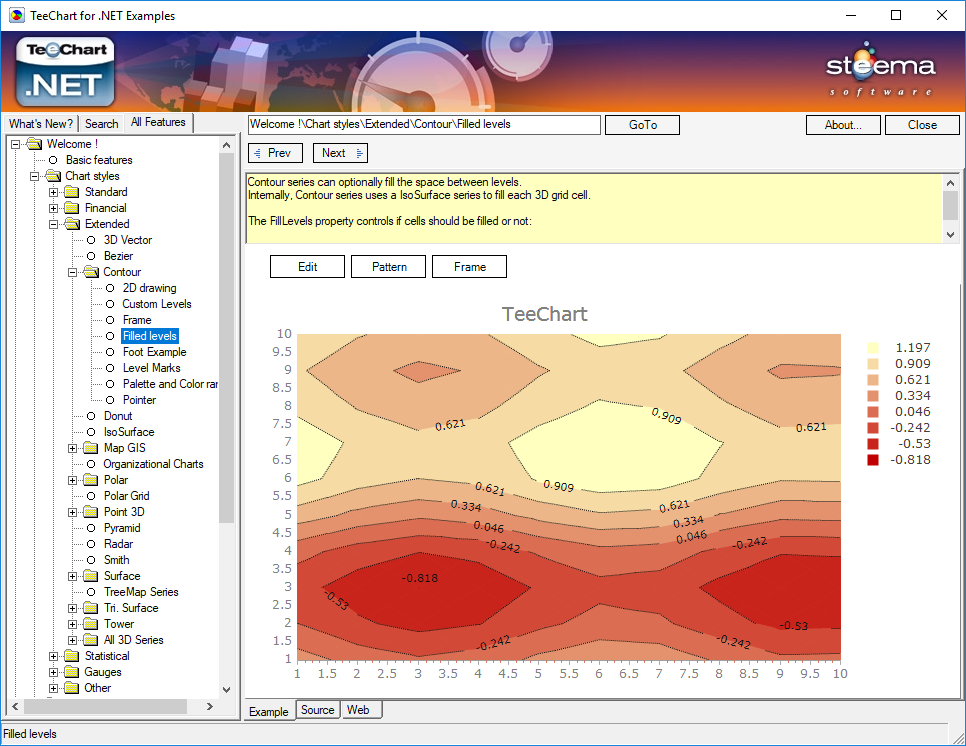Click the Gauges folder icon
The width and height of the screenshot is (966, 746).
(x=72, y=672)
